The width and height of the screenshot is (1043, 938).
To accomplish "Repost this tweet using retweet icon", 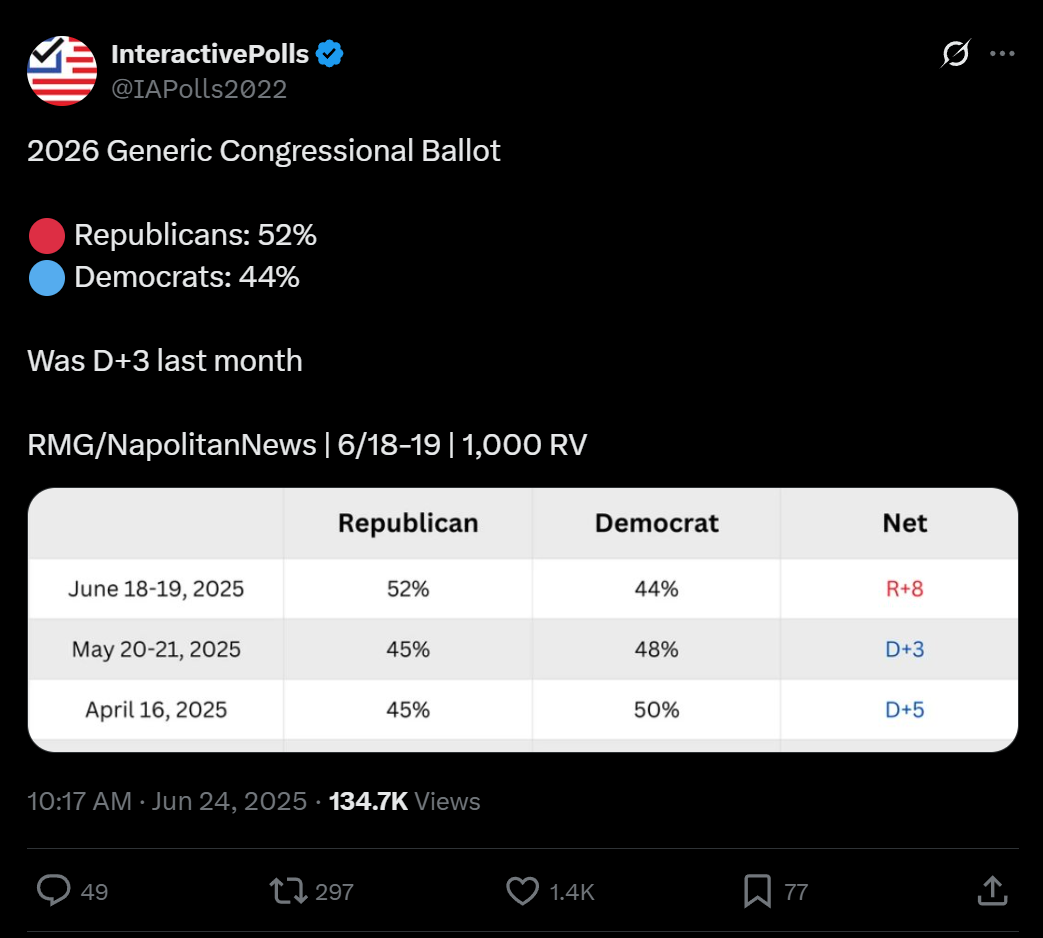I will coord(288,891).
